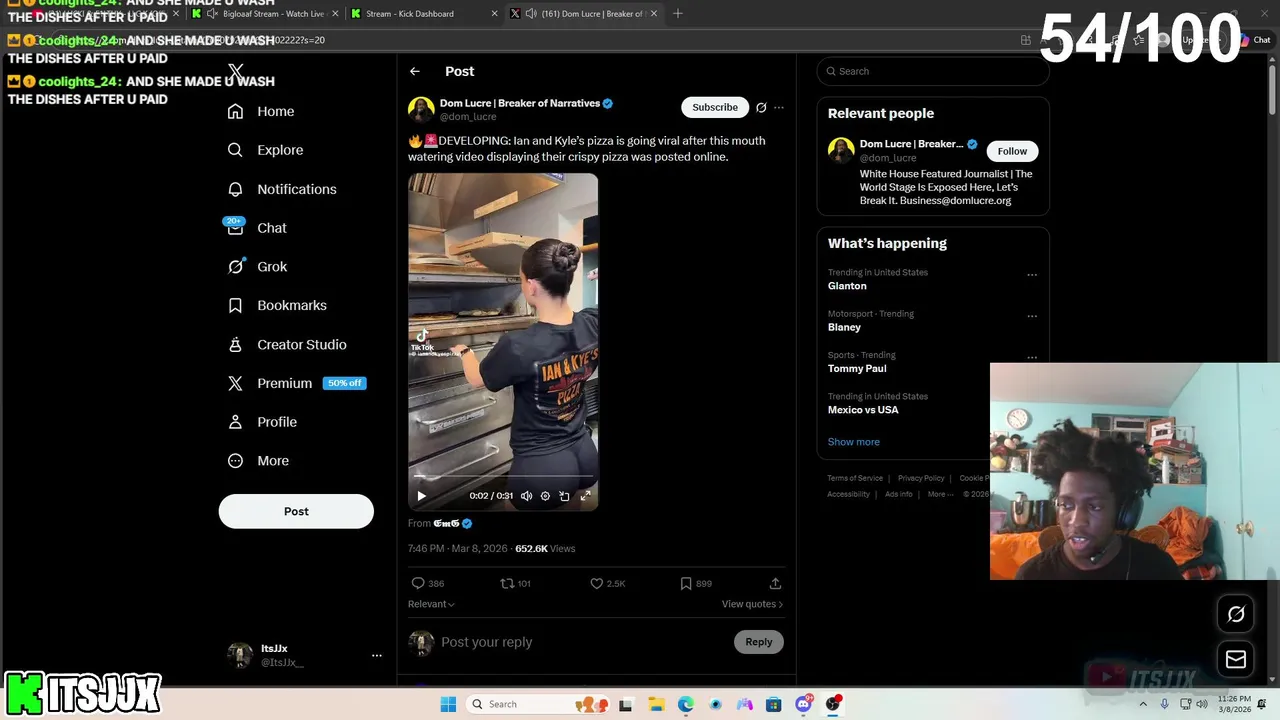Viewport: 1280px width, 720px height.
Task: Open Terms of Service link
Action: [855, 478]
